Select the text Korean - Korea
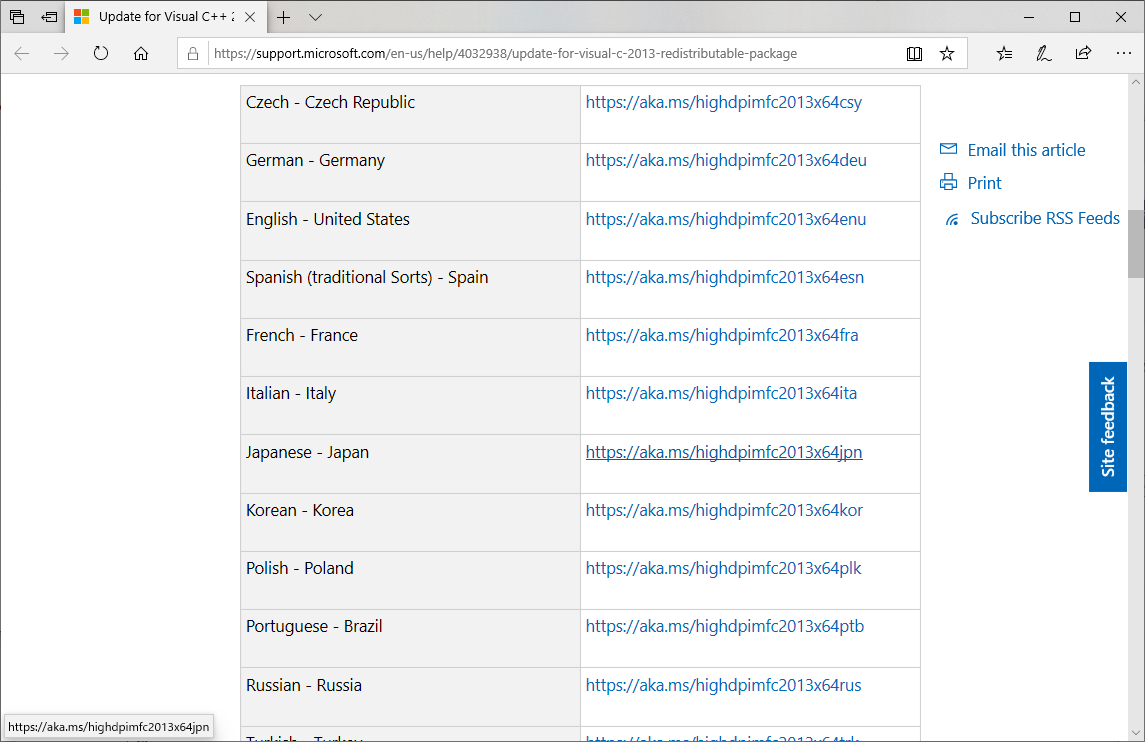The image size is (1145, 742). (x=300, y=510)
